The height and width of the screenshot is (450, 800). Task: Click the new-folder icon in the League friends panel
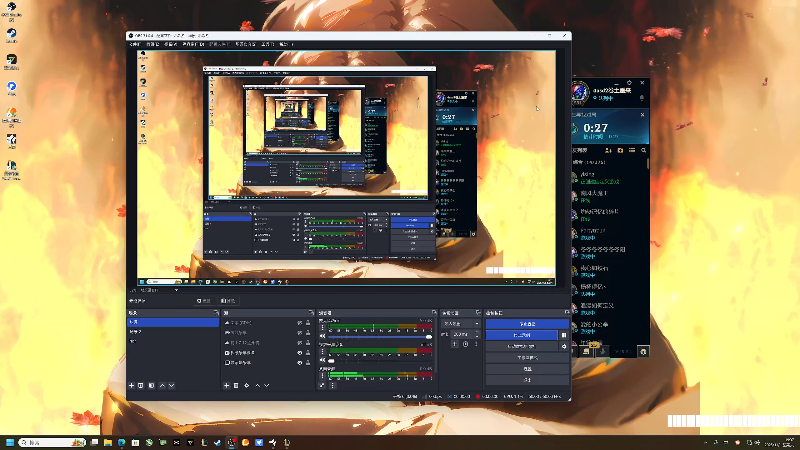point(620,151)
